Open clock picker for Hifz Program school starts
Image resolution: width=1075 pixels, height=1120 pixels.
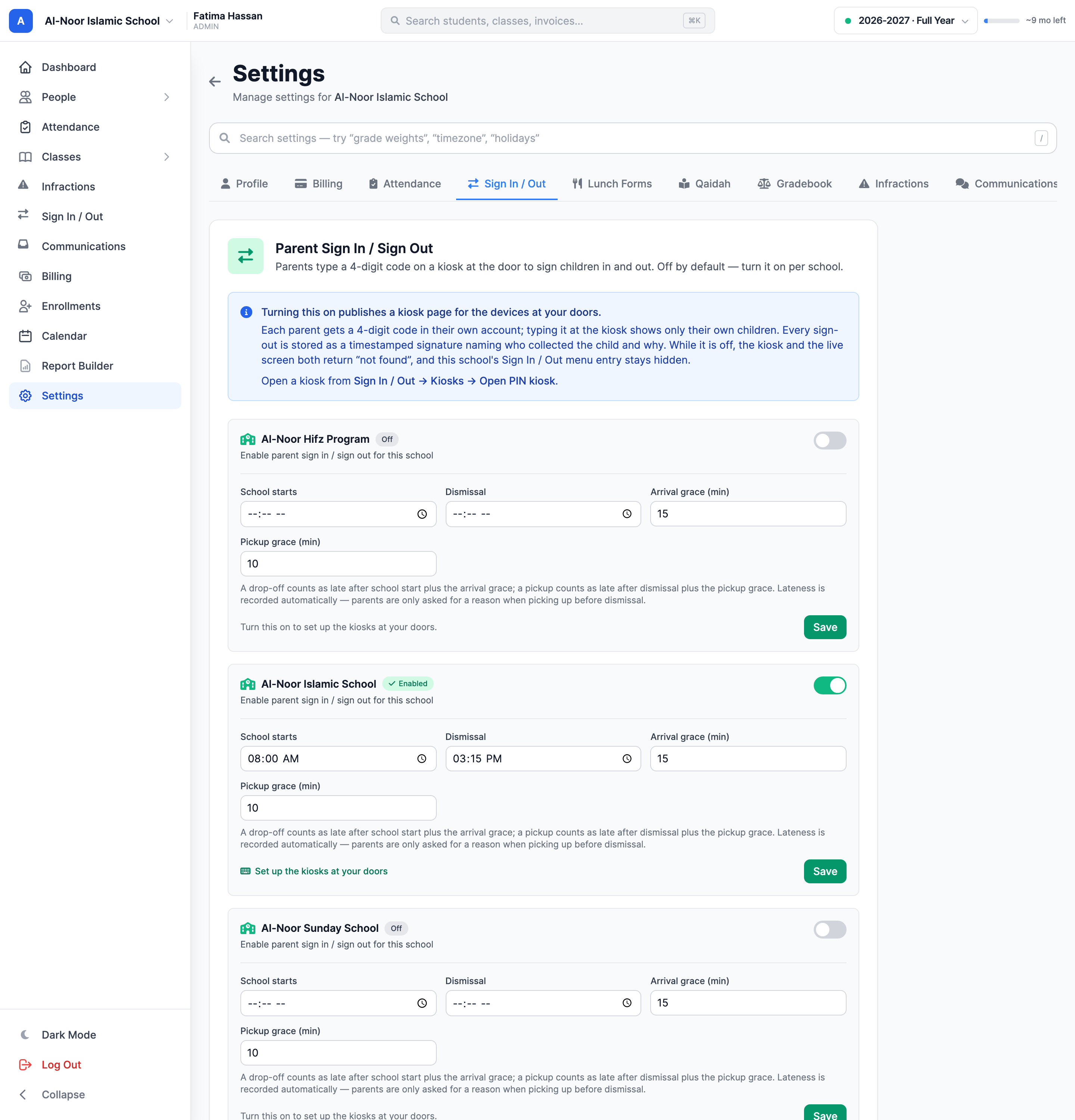pyautogui.click(x=421, y=514)
